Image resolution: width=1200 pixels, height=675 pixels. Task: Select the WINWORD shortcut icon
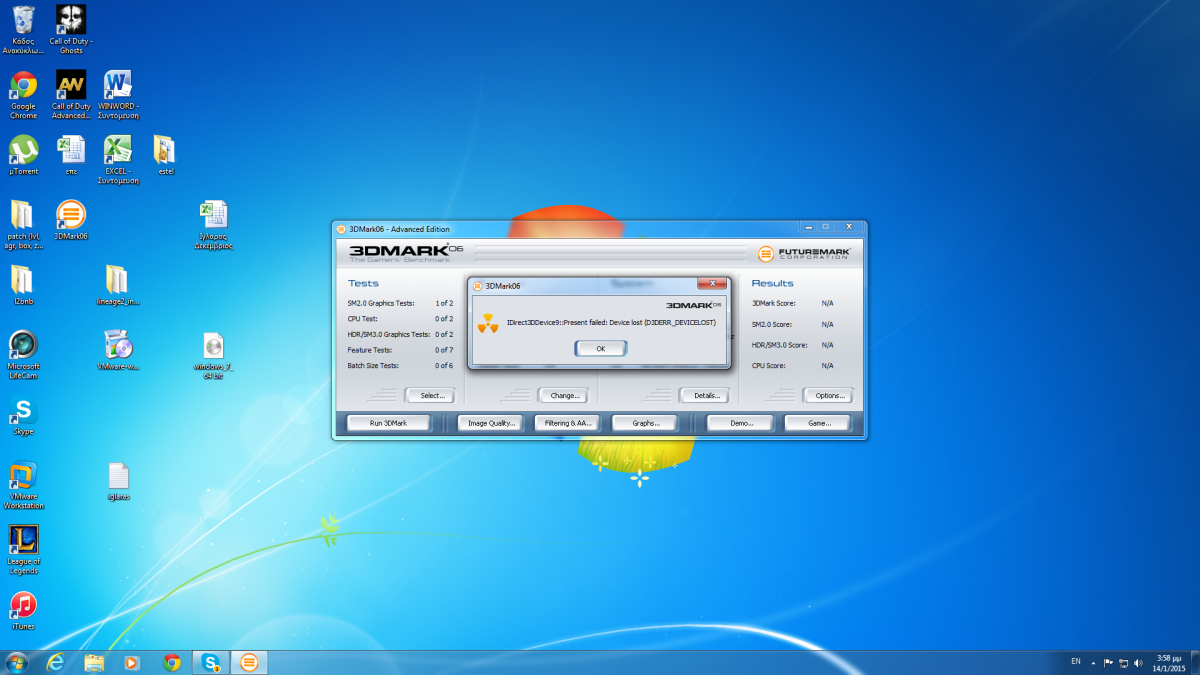[118, 95]
